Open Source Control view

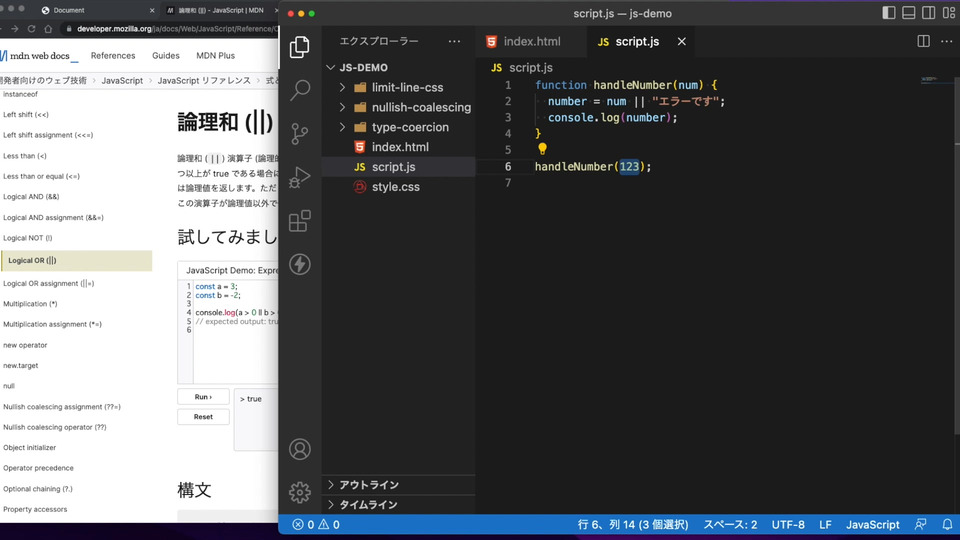click(x=299, y=133)
